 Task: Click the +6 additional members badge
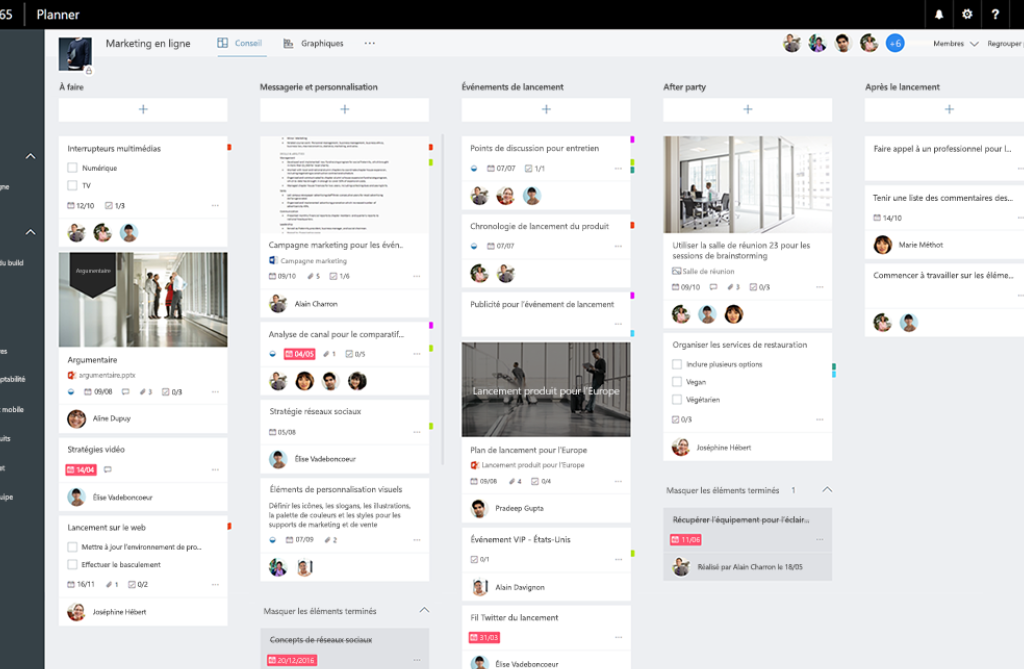[x=895, y=43]
